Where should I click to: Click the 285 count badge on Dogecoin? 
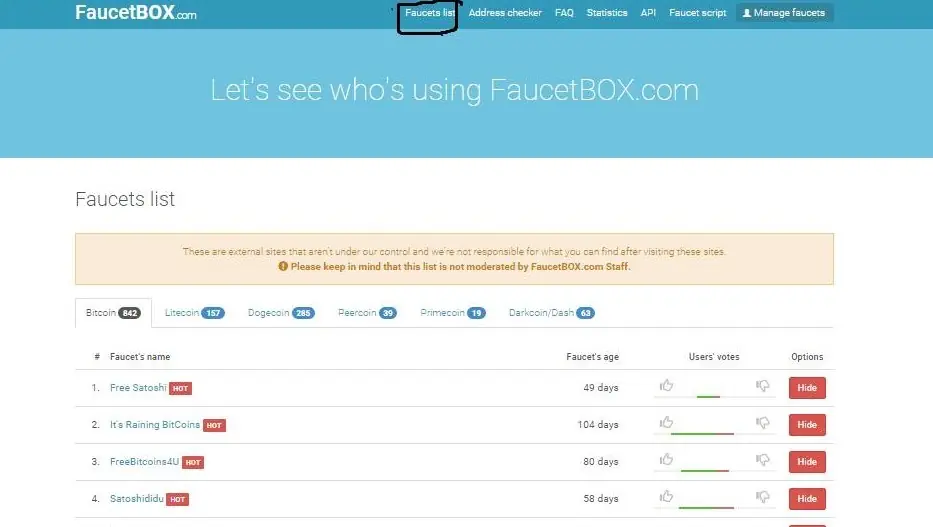[303, 313]
